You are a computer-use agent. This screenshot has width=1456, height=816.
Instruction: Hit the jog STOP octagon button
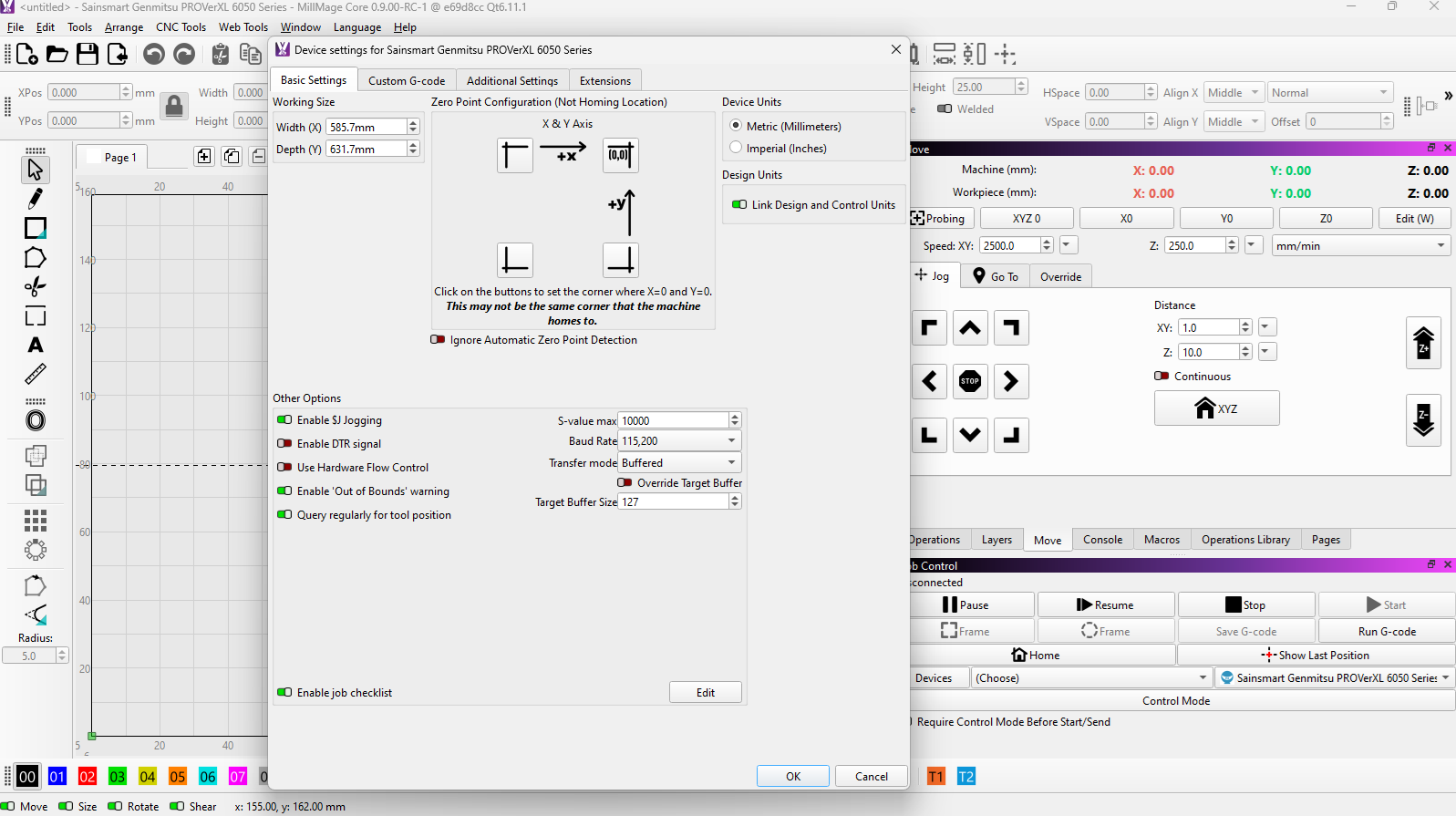[971, 381]
